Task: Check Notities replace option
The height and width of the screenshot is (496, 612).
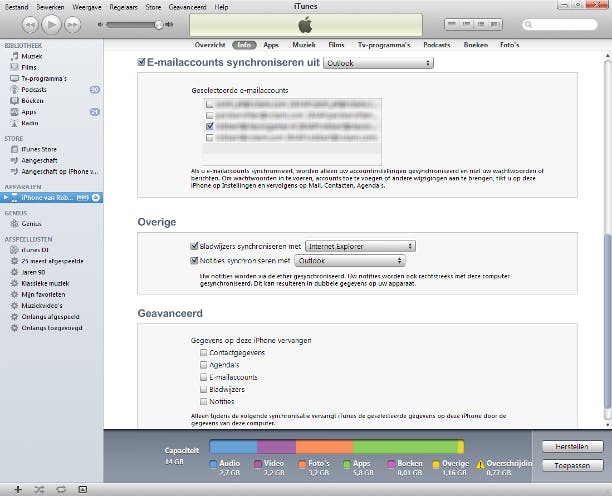Action: [x=203, y=401]
